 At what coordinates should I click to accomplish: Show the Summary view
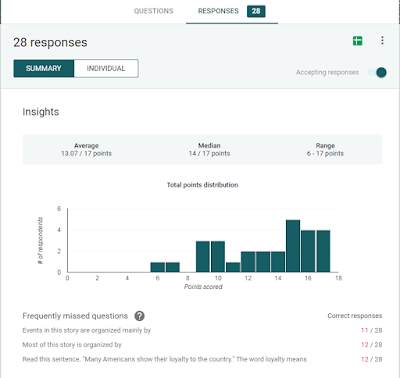point(44,68)
